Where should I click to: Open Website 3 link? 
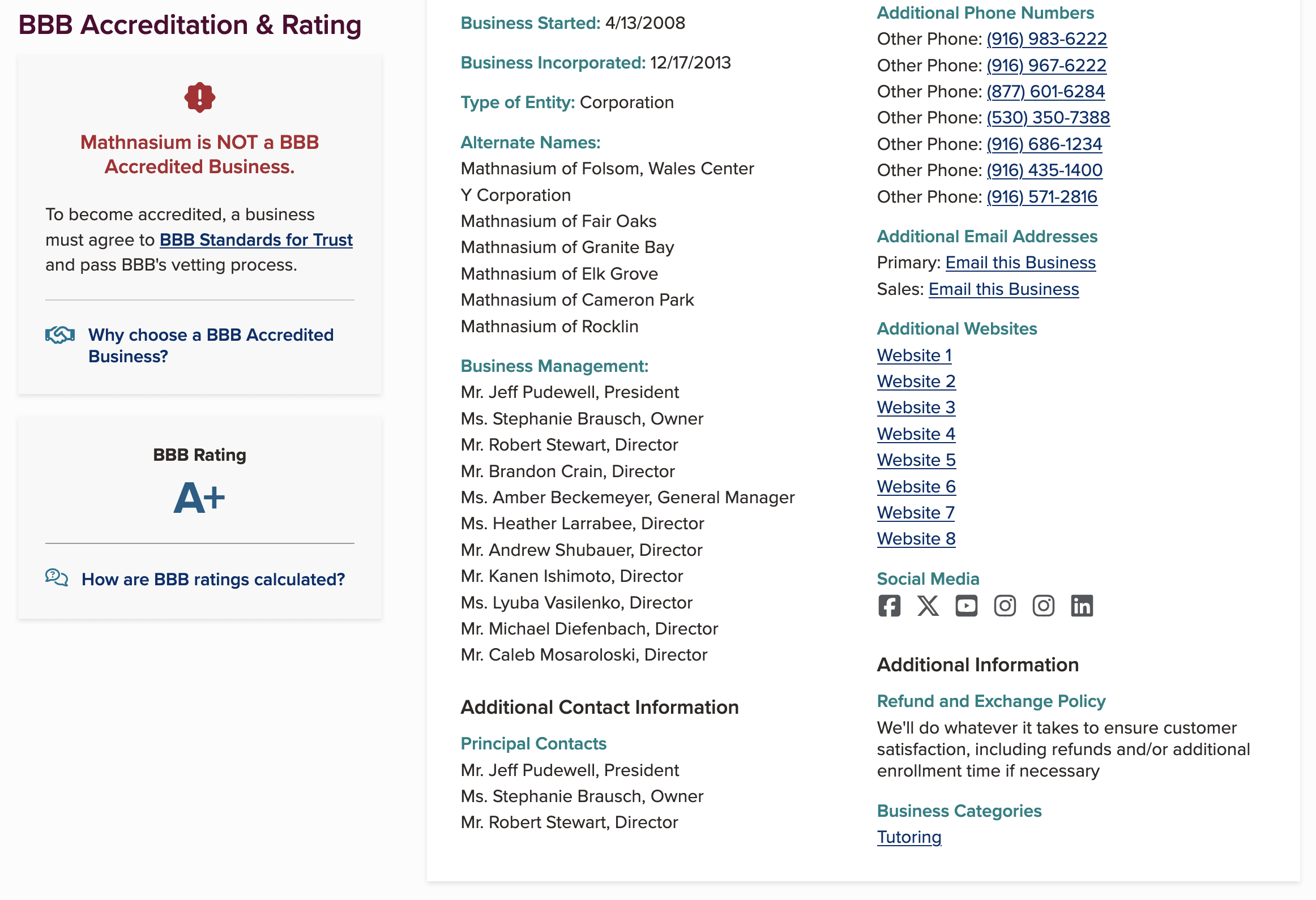click(916, 407)
